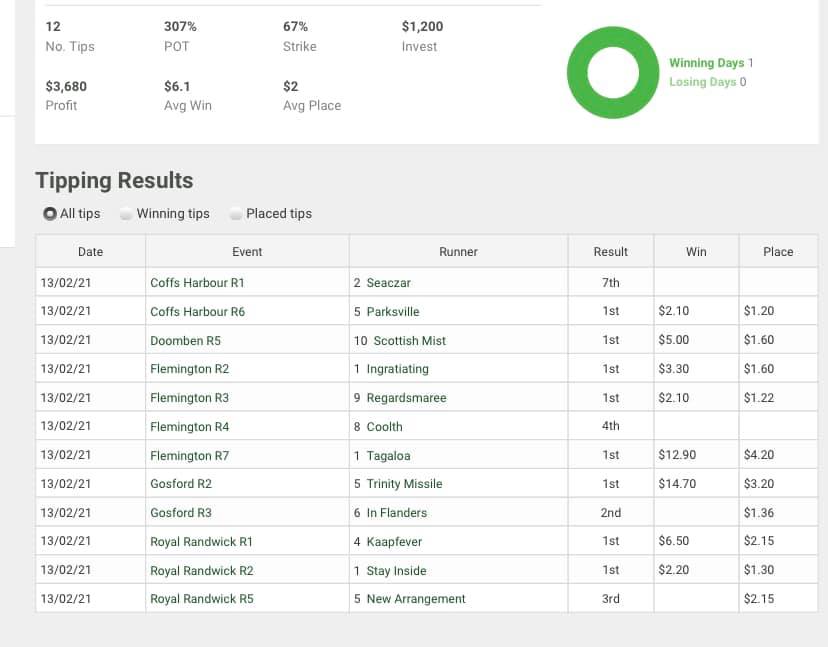Viewport: 828px width, 647px height.
Task: Click the green winning days donut chart
Action: click(x=613, y=73)
